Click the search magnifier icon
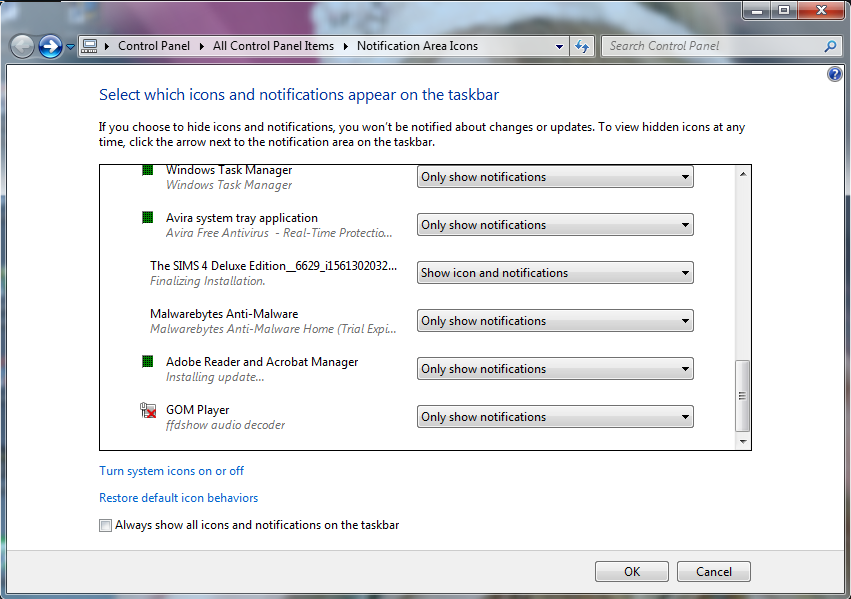 click(830, 46)
